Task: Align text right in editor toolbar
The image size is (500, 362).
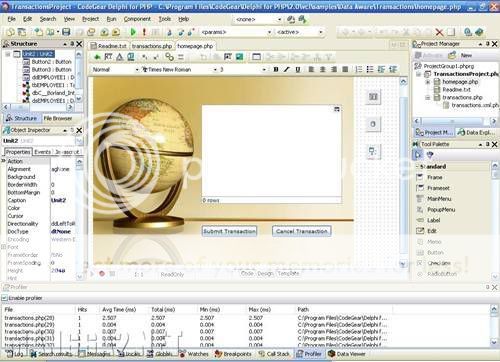Action: [x=334, y=69]
